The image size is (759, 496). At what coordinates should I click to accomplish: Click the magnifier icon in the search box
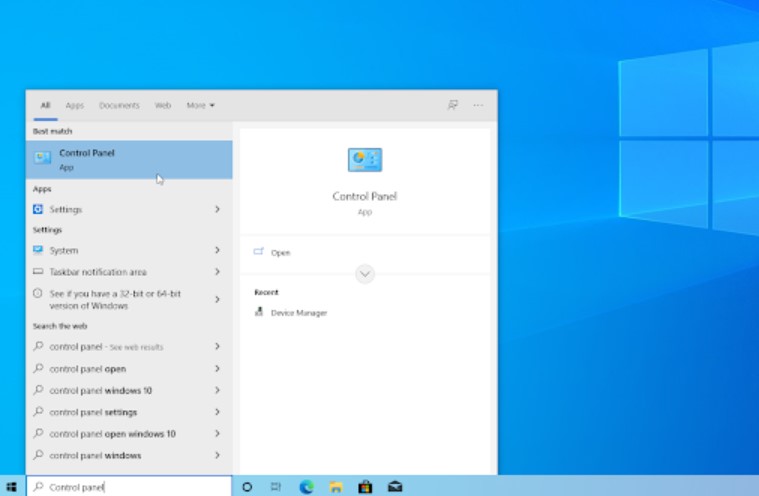pos(38,486)
